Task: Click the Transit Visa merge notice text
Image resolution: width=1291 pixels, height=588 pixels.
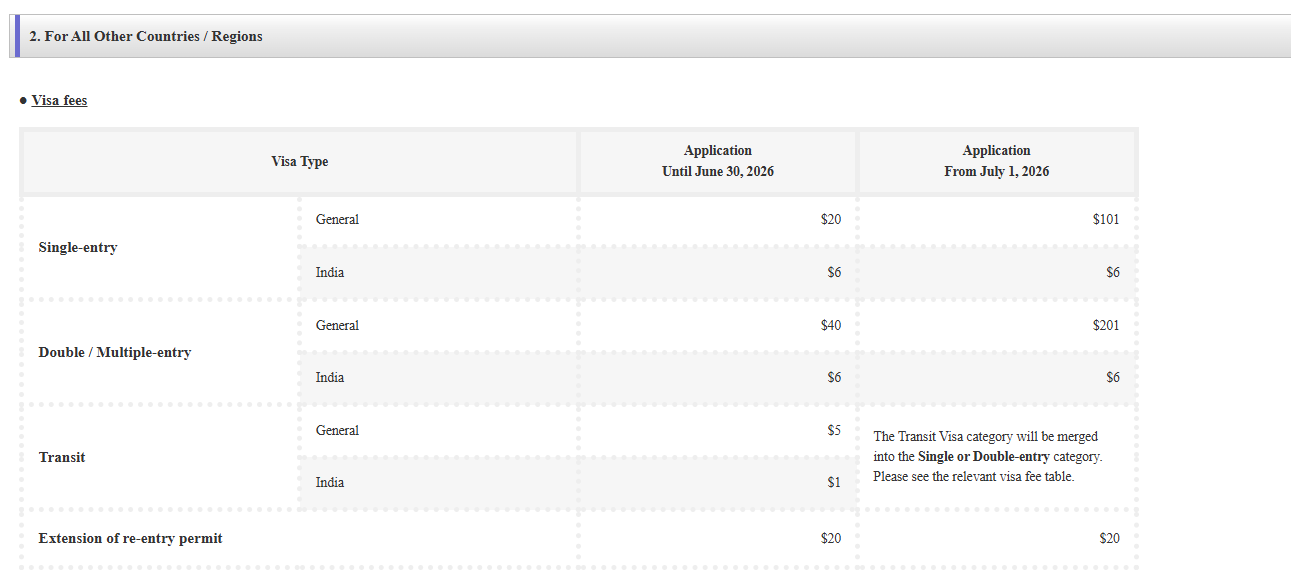Action: click(x=988, y=456)
